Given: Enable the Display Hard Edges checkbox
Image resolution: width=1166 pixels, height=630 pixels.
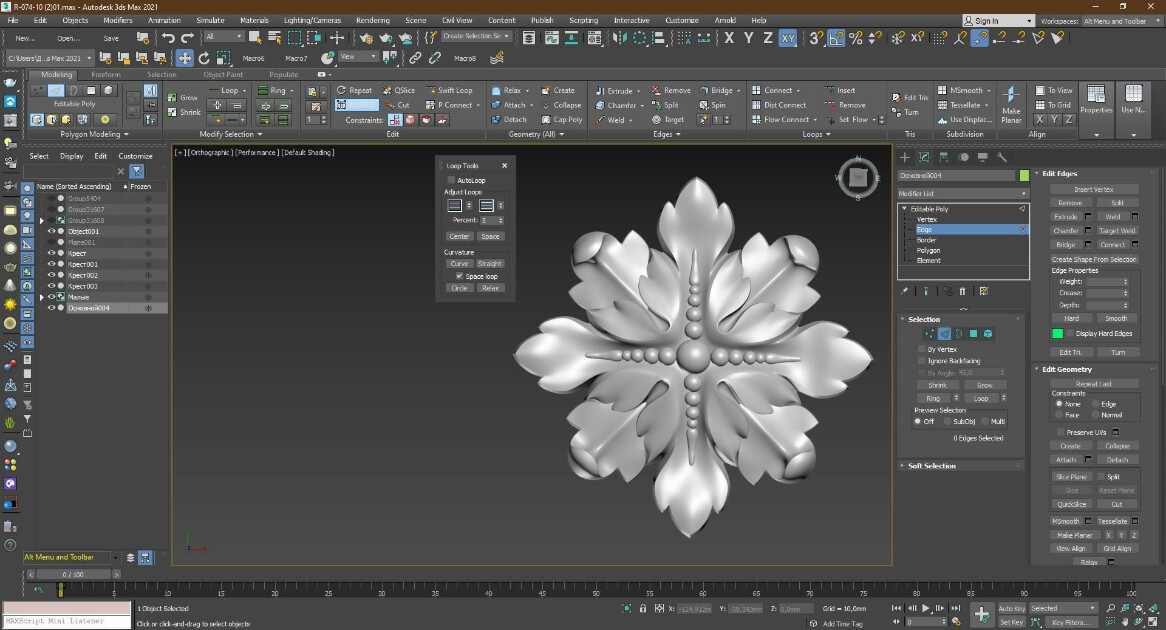Looking at the screenshot, I should tap(1070, 333).
